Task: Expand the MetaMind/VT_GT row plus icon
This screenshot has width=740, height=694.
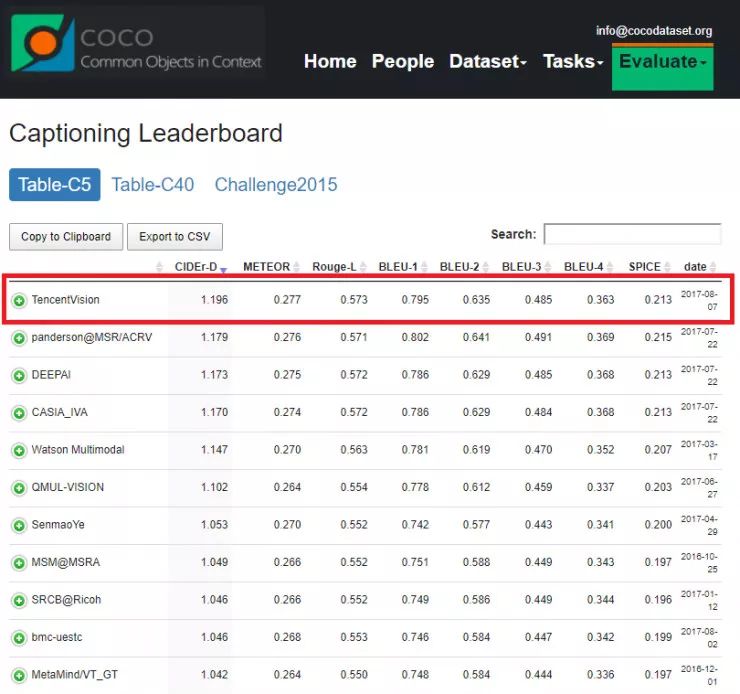Action: tap(19, 675)
